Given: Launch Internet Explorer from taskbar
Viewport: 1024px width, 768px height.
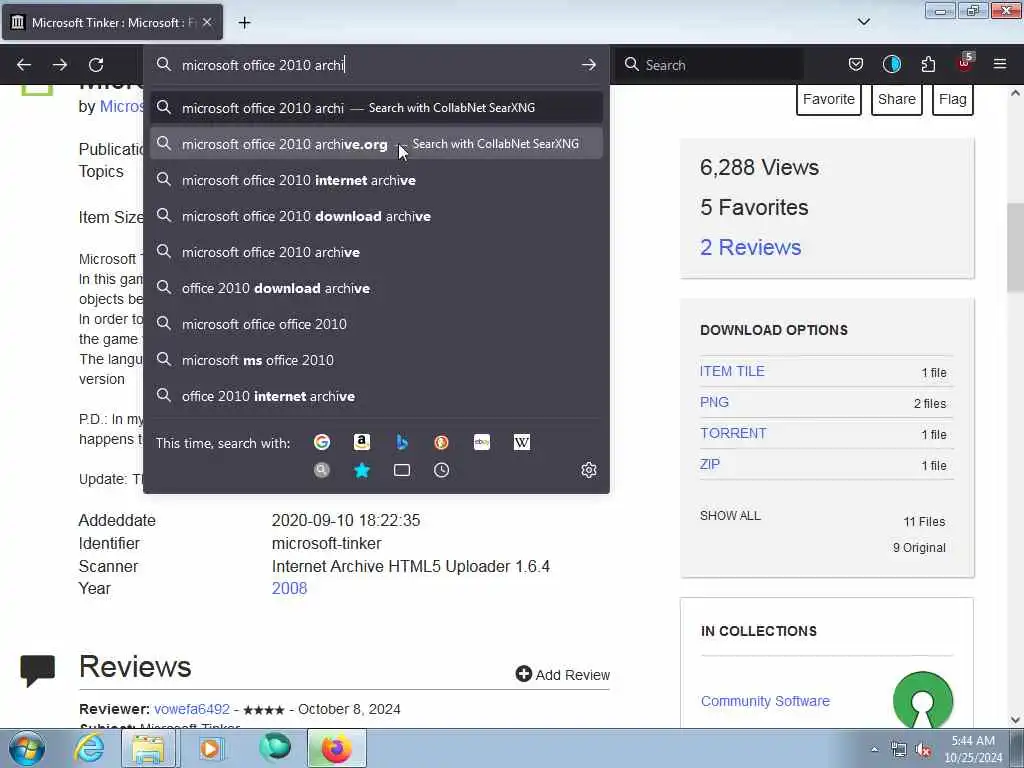Looking at the screenshot, I should pyautogui.click(x=89, y=748).
